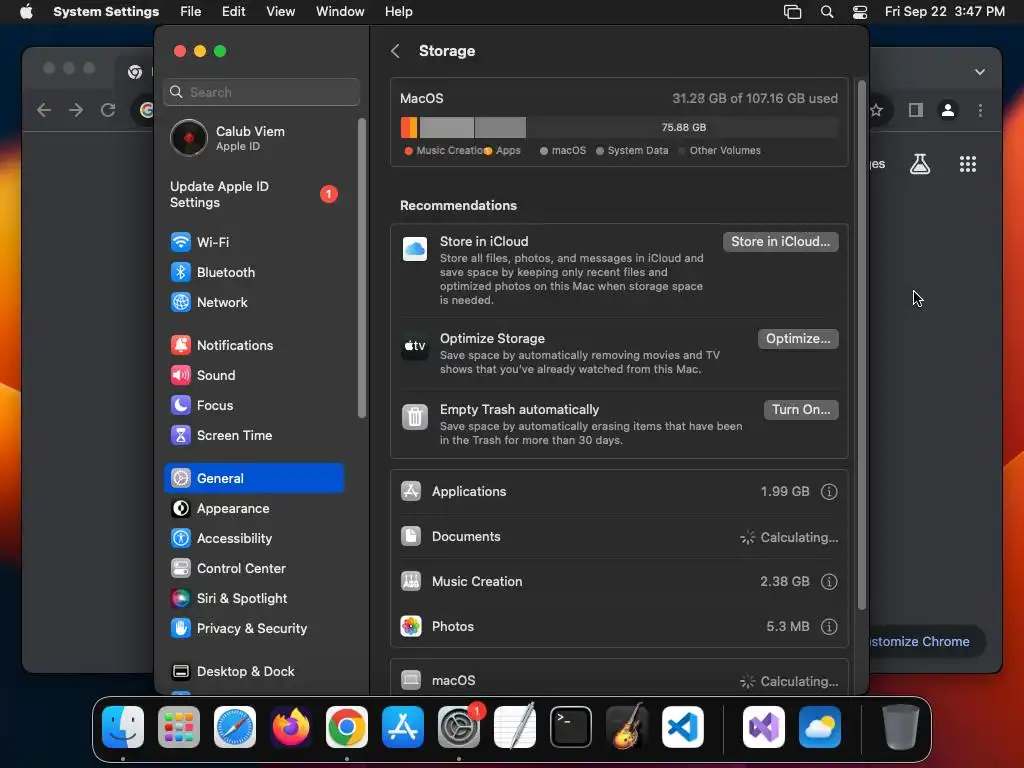1024x768 pixels.
Task: Show info for Applications storage
Action: point(829,492)
